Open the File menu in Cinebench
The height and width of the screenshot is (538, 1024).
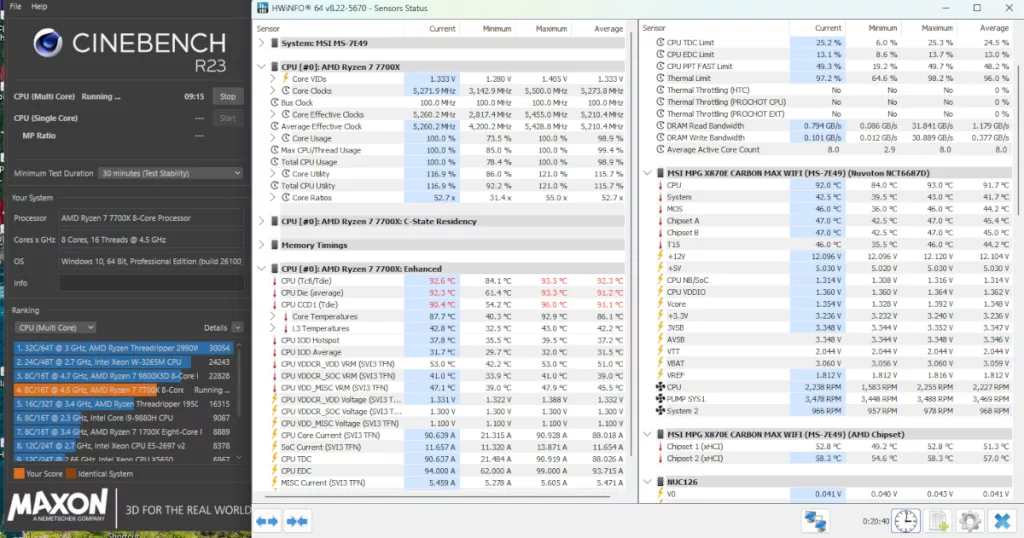click(15, 7)
